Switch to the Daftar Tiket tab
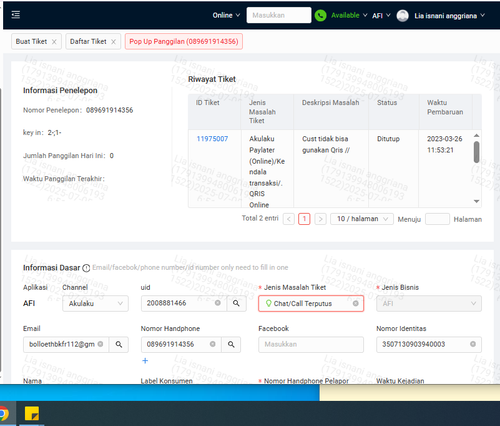 (x=88, y=42)
